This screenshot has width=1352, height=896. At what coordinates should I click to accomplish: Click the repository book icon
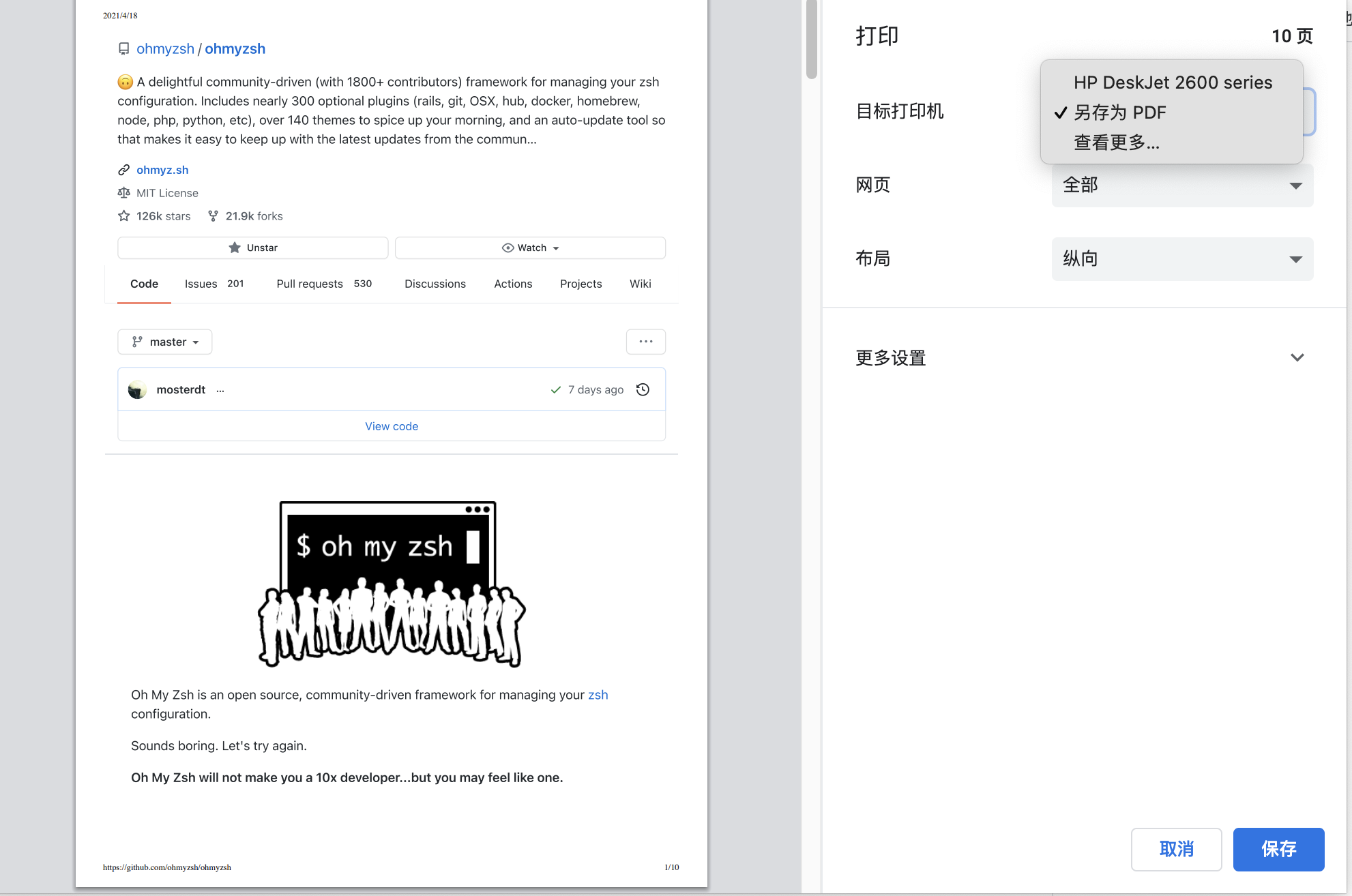click(123, 49)
